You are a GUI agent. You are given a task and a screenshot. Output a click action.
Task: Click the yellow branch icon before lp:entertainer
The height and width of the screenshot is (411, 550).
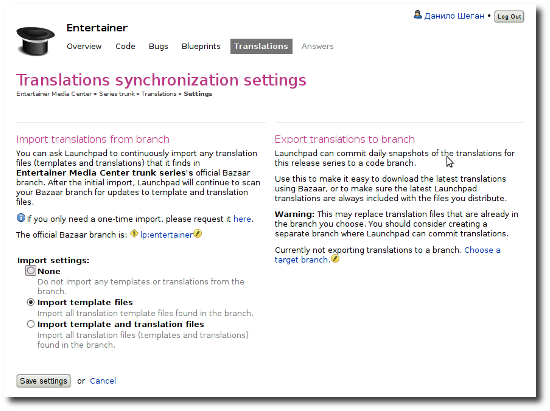134,234
